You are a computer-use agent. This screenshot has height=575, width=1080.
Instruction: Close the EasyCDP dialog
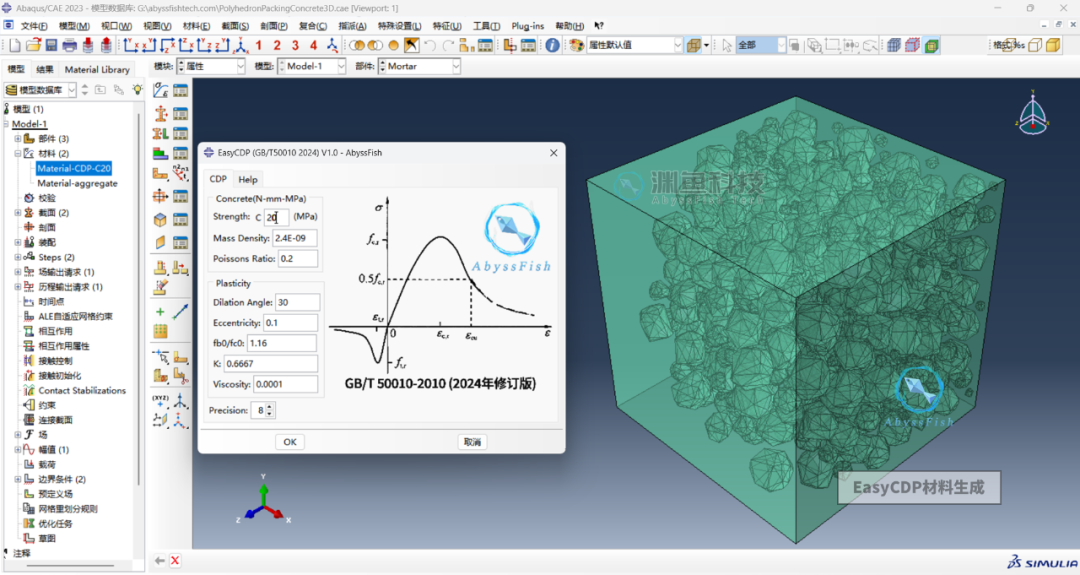tap(554, 153)
